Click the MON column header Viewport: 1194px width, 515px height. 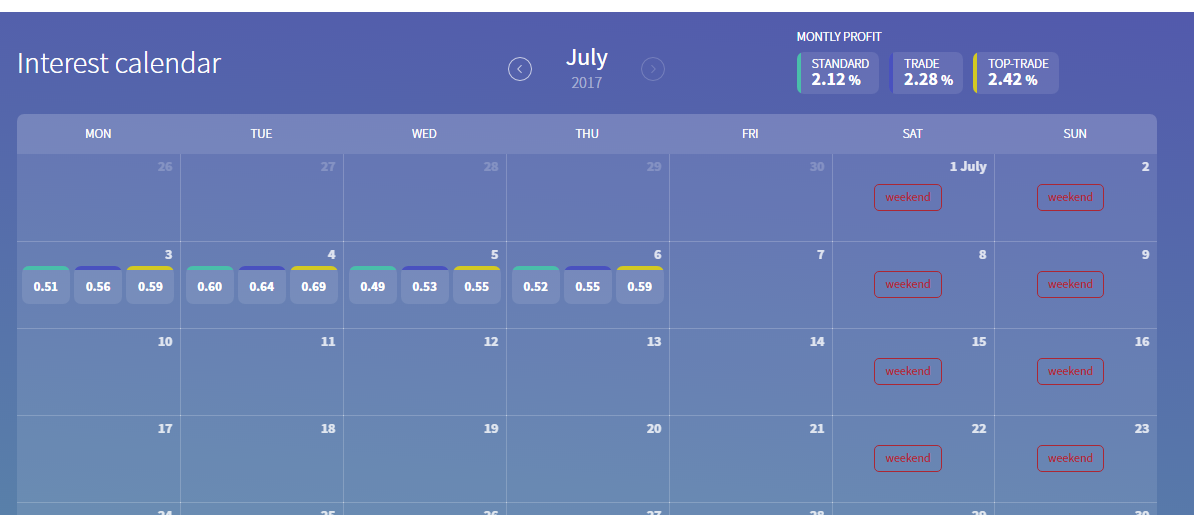click(x=98, y=134)
